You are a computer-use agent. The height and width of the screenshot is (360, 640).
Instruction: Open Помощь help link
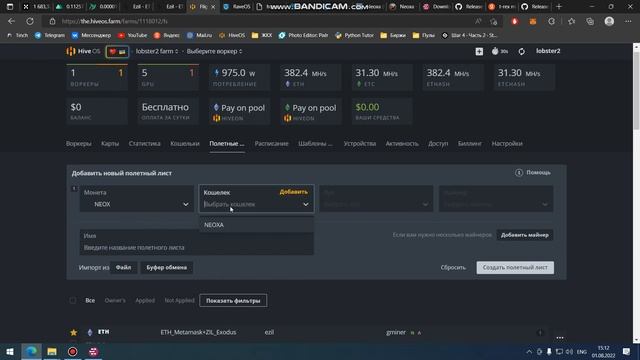[538, 173]
